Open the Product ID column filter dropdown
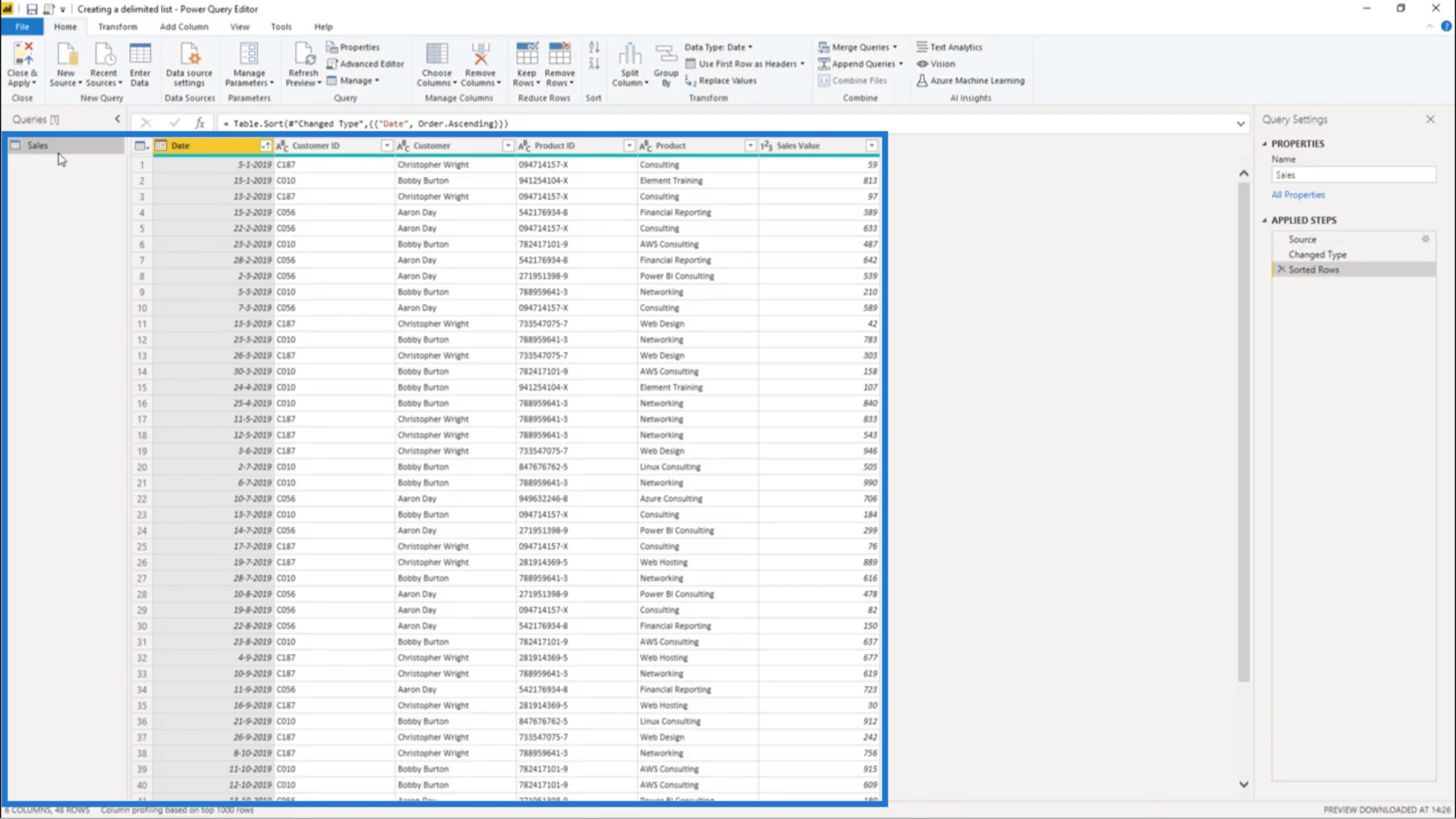The height and width of the screenshot is (819, 1456). coord(629,146)
